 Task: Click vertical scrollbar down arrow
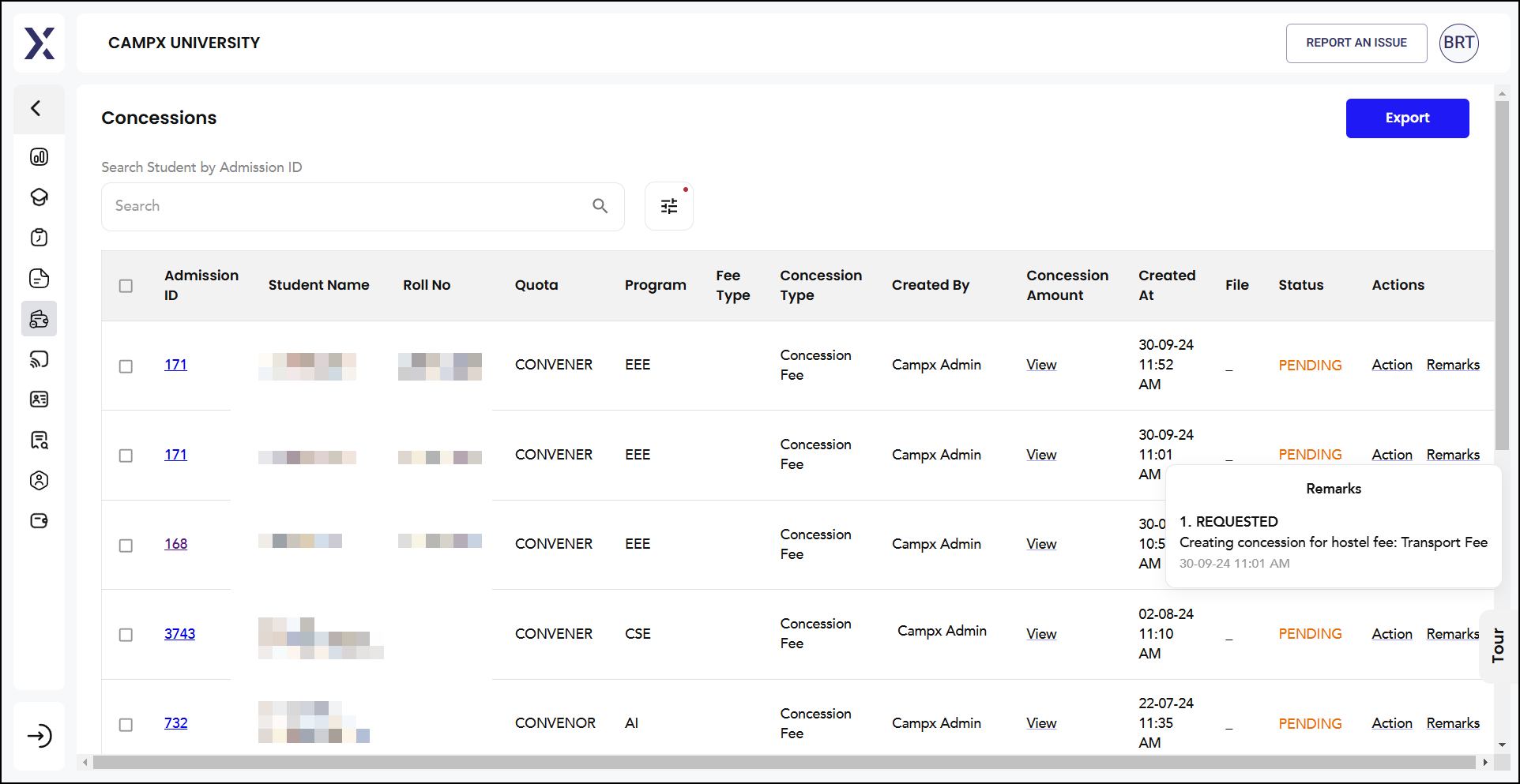coord(1502,745)
